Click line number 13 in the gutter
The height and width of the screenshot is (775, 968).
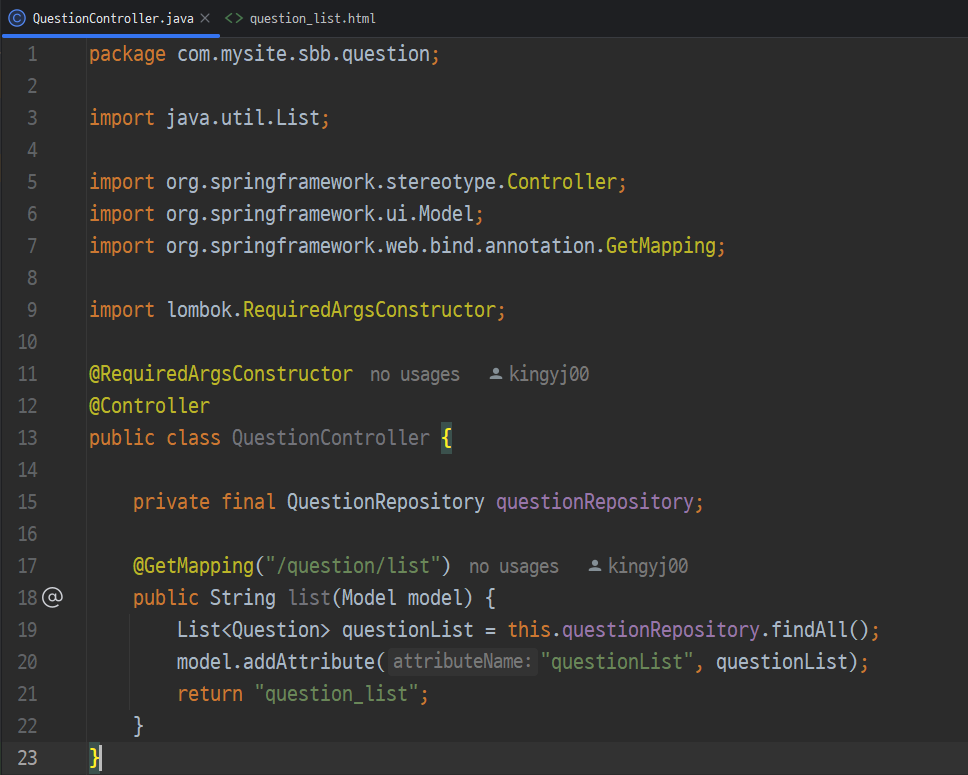pyautogui.click(x=28, y=438)
